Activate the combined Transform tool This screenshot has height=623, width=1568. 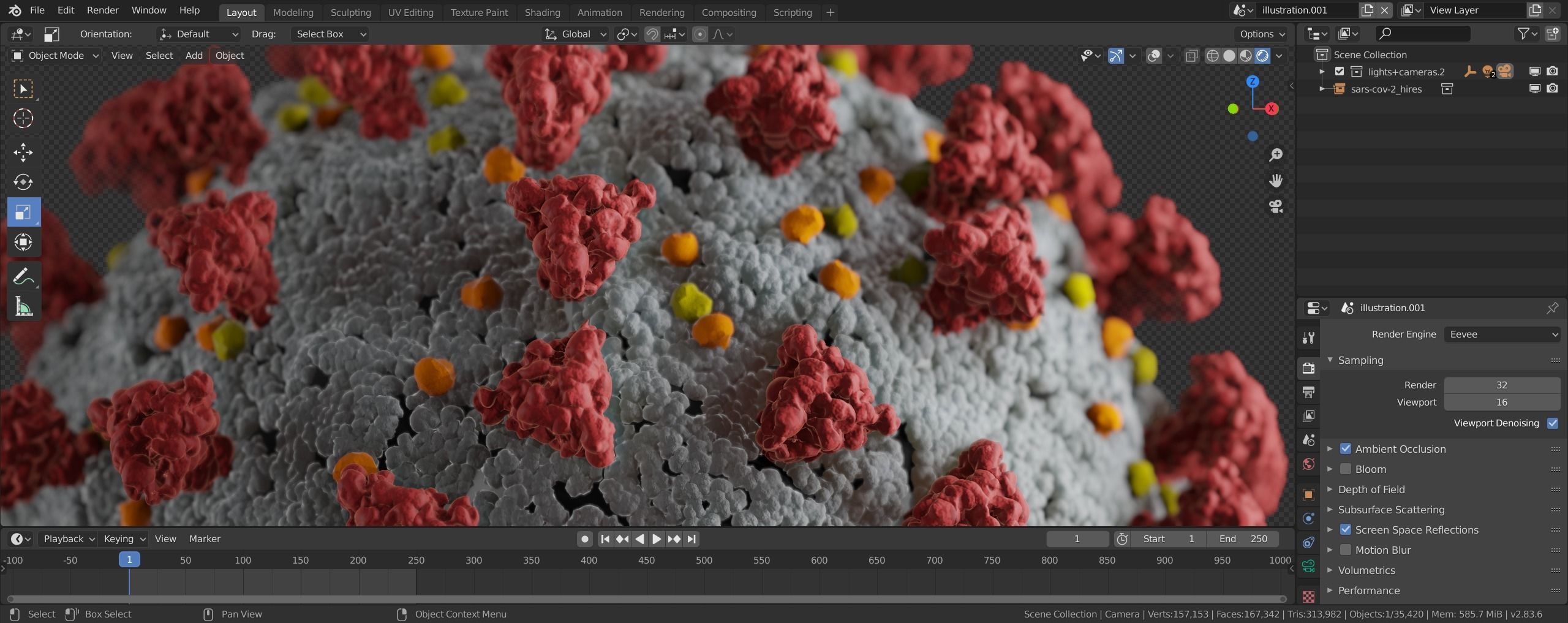pyautogui.click(x=23, y=242)
